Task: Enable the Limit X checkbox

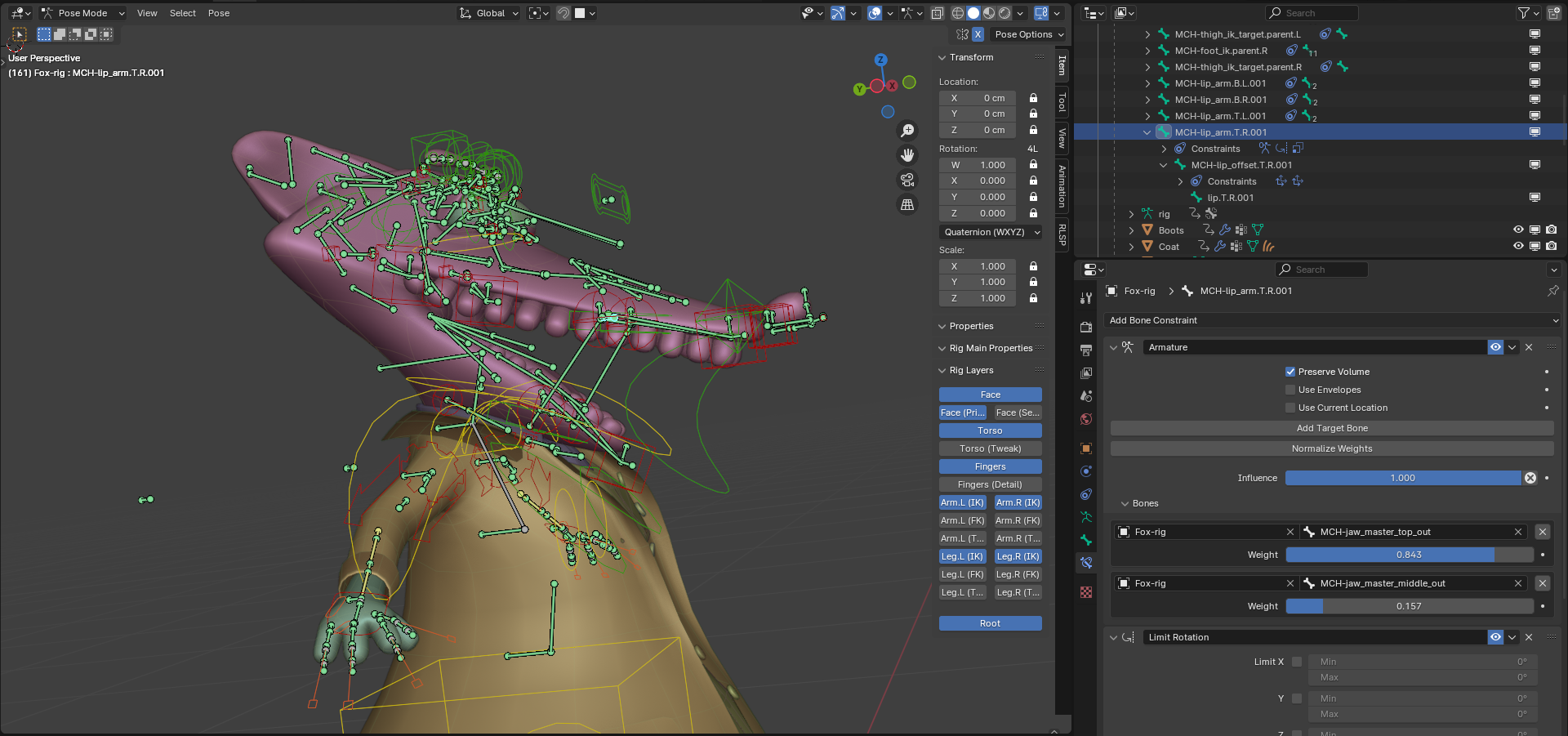Action: 1297,662
